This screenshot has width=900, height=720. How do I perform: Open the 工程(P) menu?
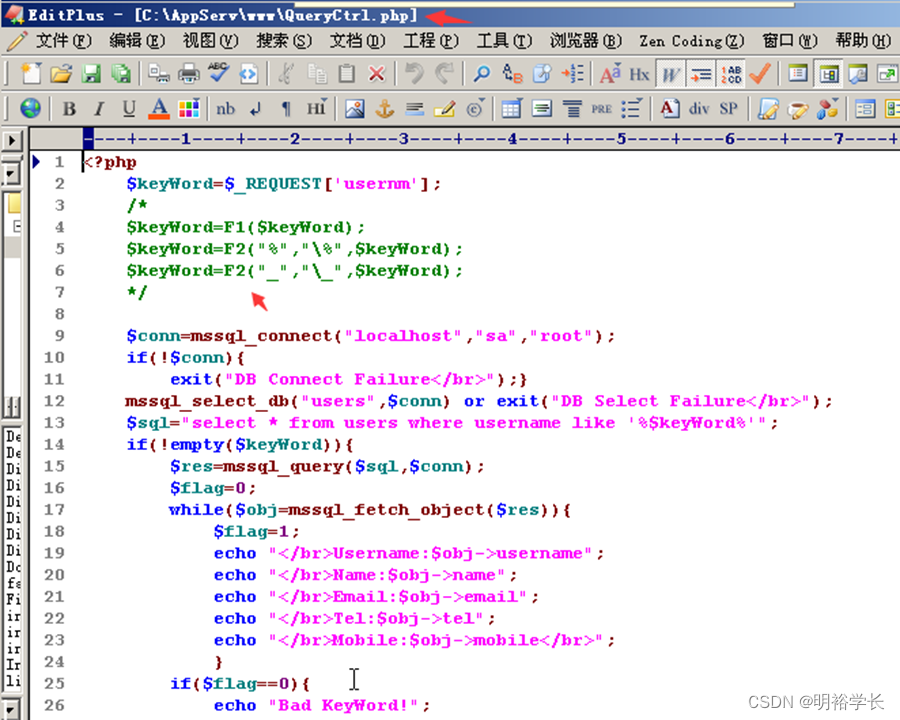point(430,41)
